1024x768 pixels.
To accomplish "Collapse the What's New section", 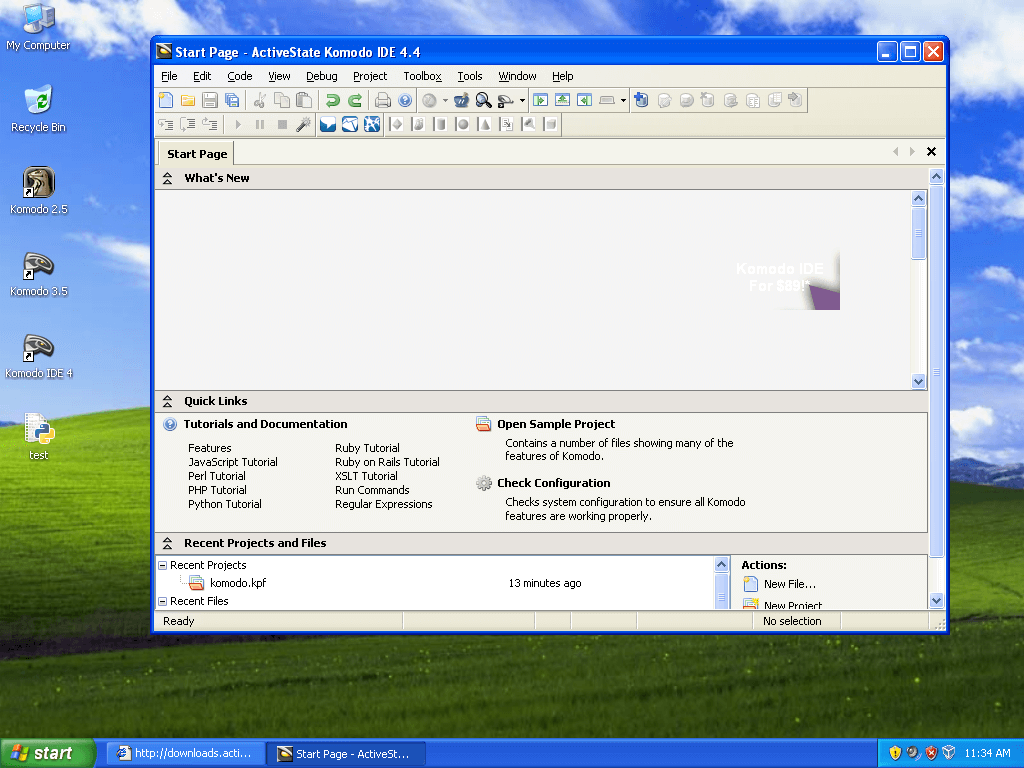I will (168, 178).
